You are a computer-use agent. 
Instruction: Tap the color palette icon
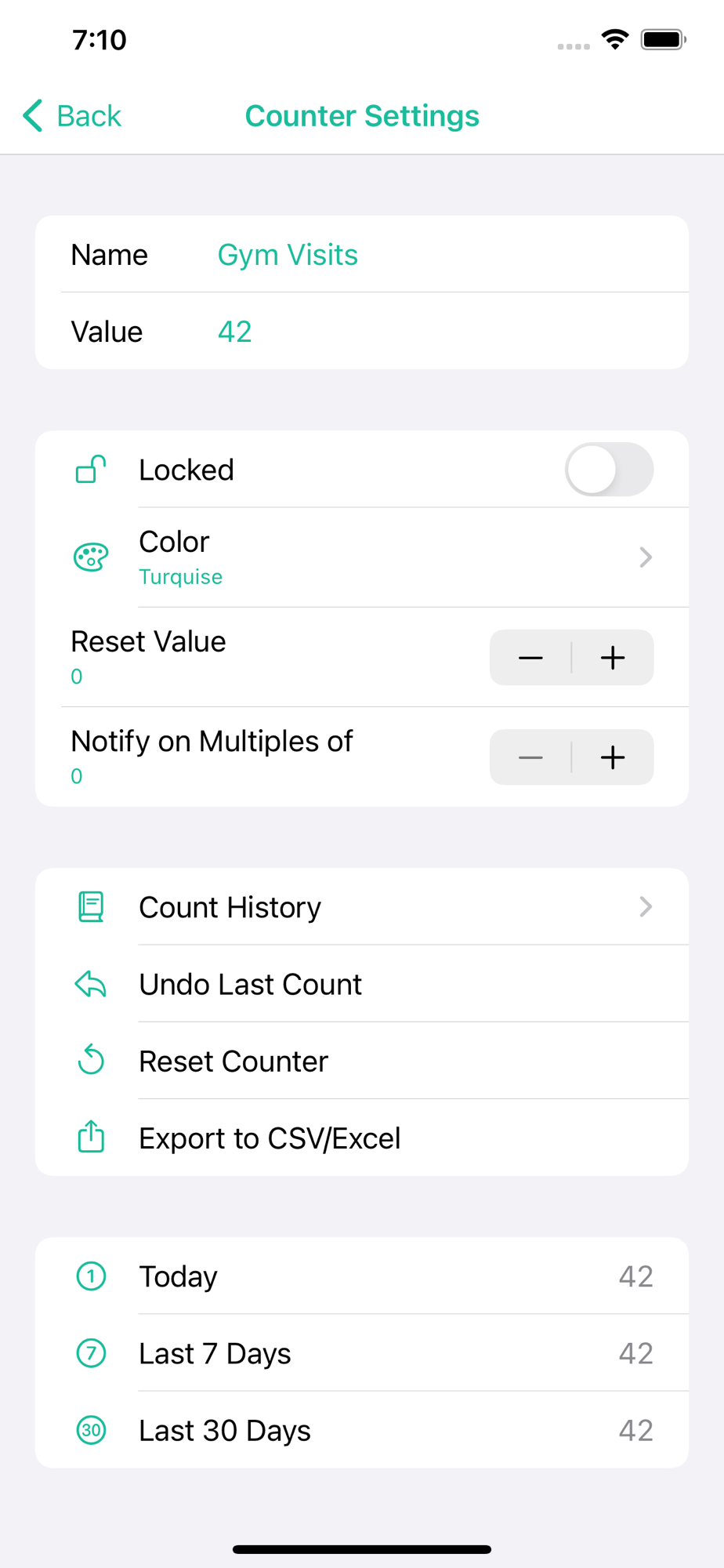[x=91, y=557]
